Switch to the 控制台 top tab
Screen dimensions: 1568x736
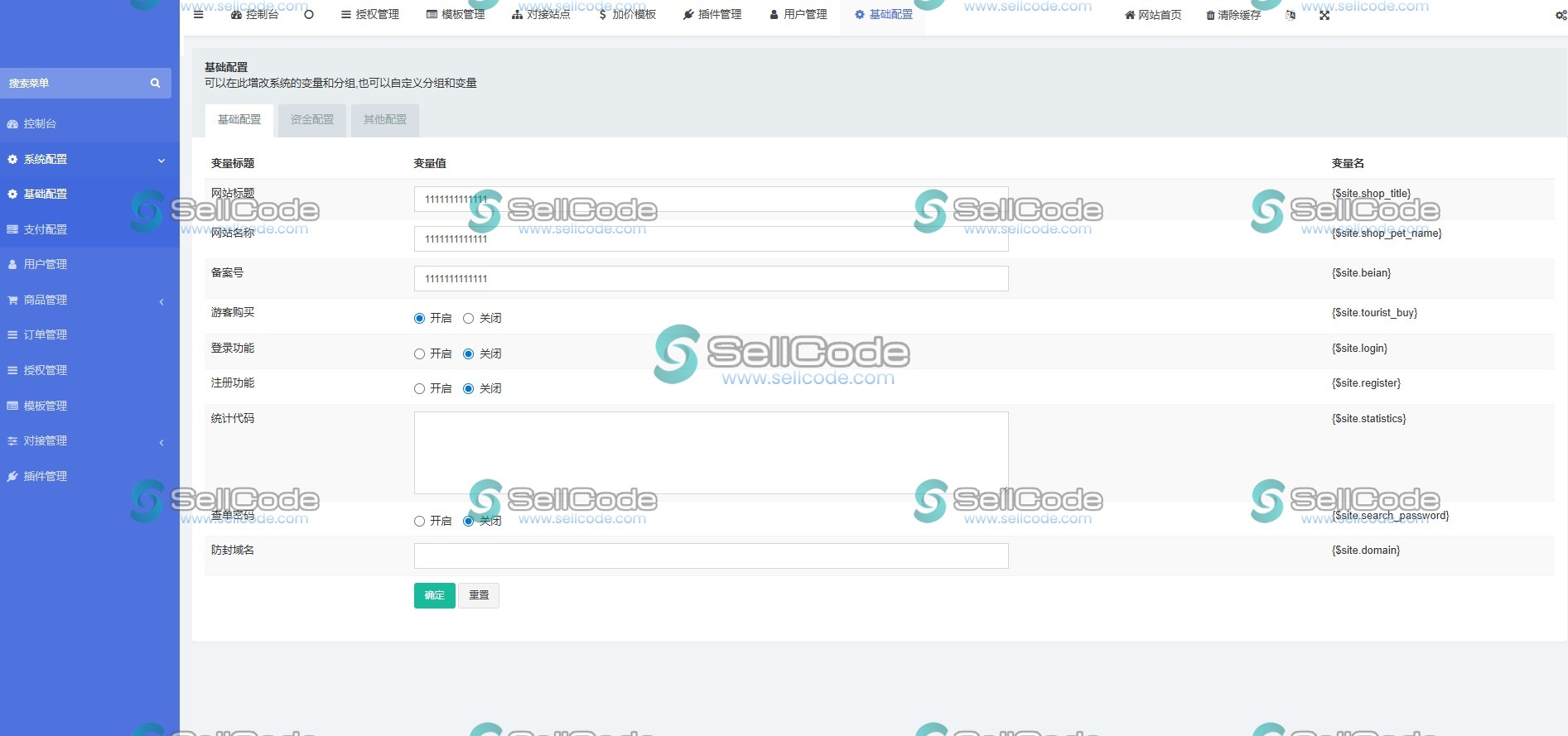(254, 14)
